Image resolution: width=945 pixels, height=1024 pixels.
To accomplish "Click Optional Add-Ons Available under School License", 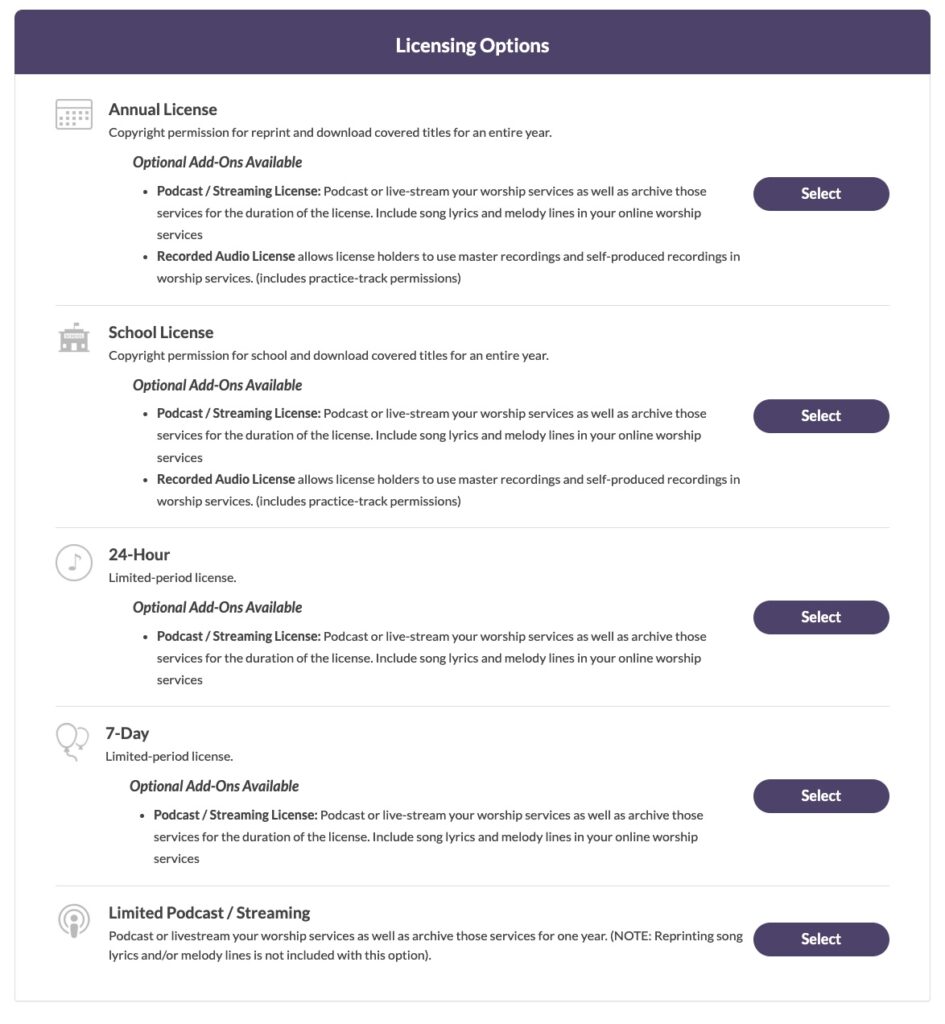I will tap(217, 385).
